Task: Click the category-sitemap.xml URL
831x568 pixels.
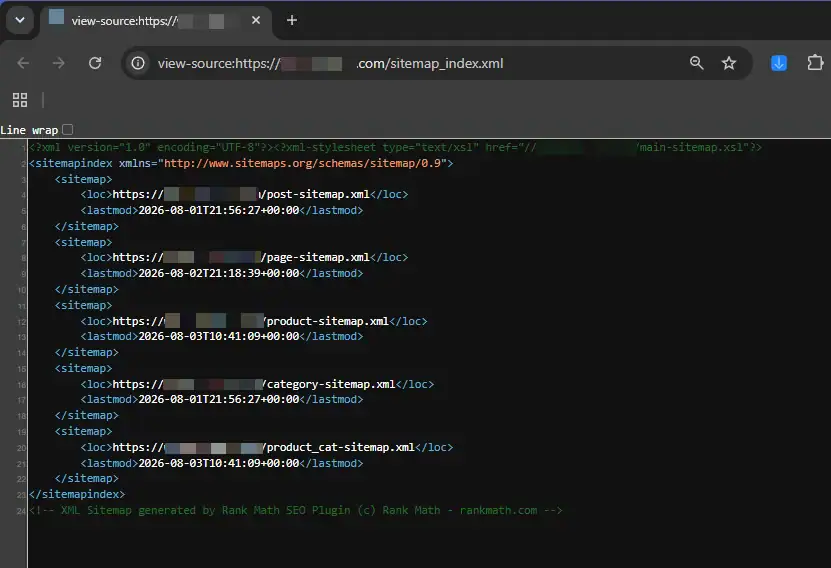Action: pyautogui.click(x=254, y=384)
